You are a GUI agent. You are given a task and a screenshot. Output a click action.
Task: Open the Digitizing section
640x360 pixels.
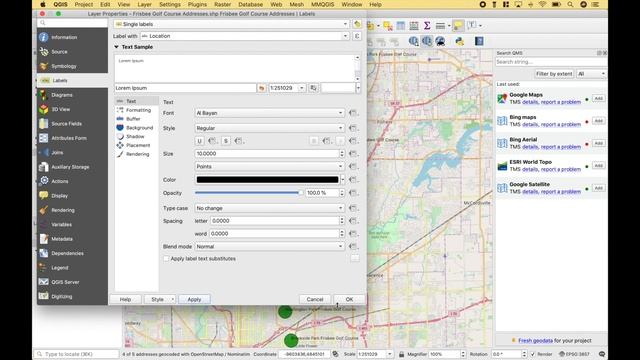pos(72,296)
